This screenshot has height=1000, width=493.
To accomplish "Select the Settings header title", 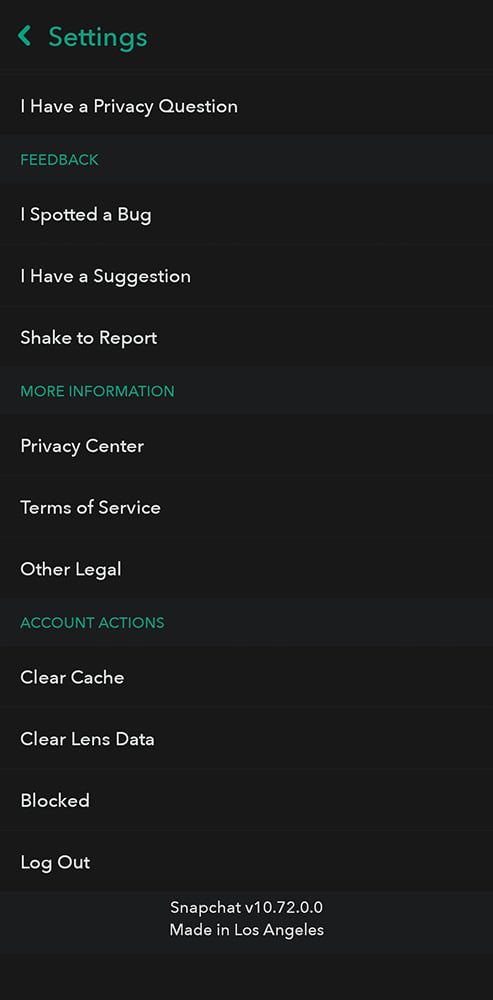I will 98,37.
